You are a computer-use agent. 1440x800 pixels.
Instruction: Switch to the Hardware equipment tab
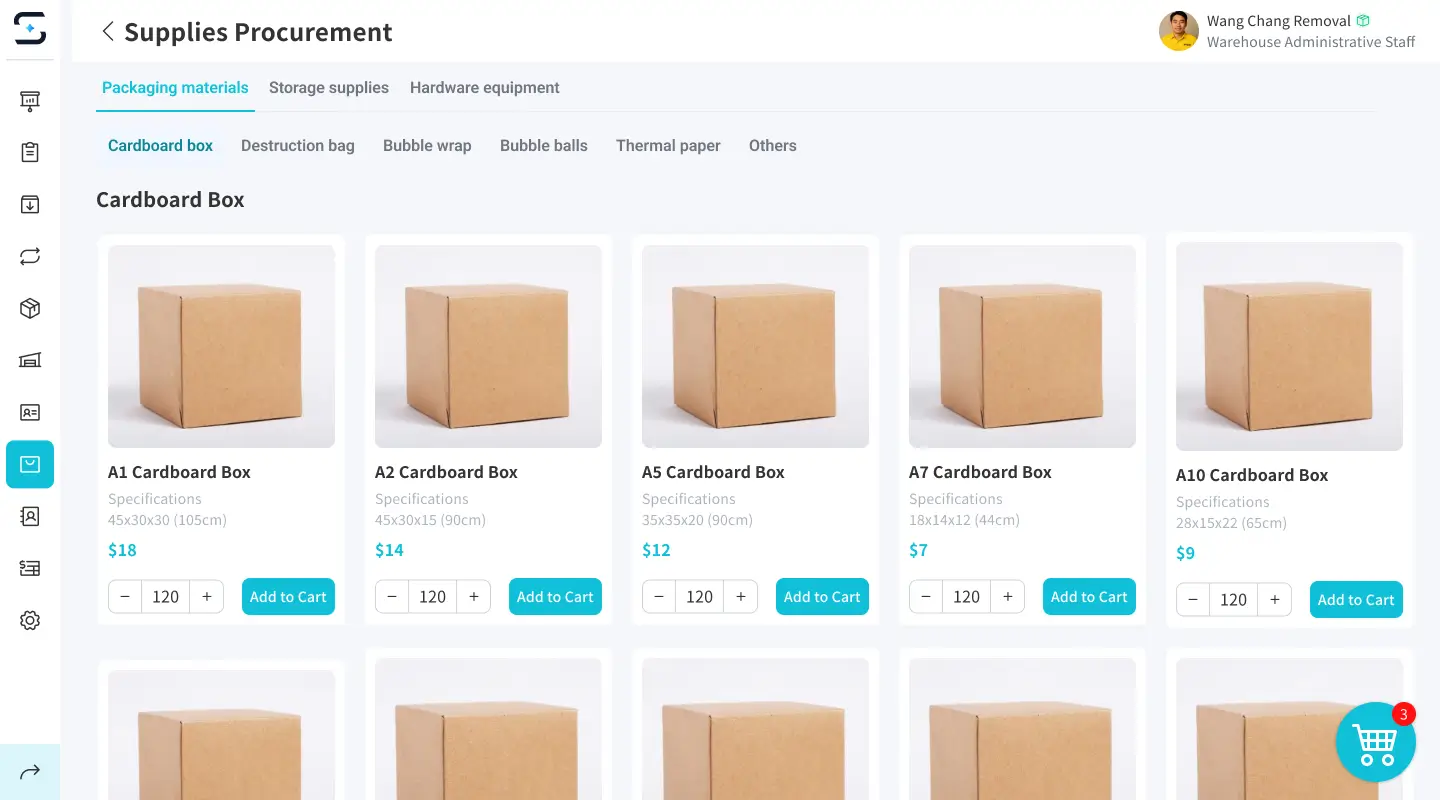pos(484,88)
